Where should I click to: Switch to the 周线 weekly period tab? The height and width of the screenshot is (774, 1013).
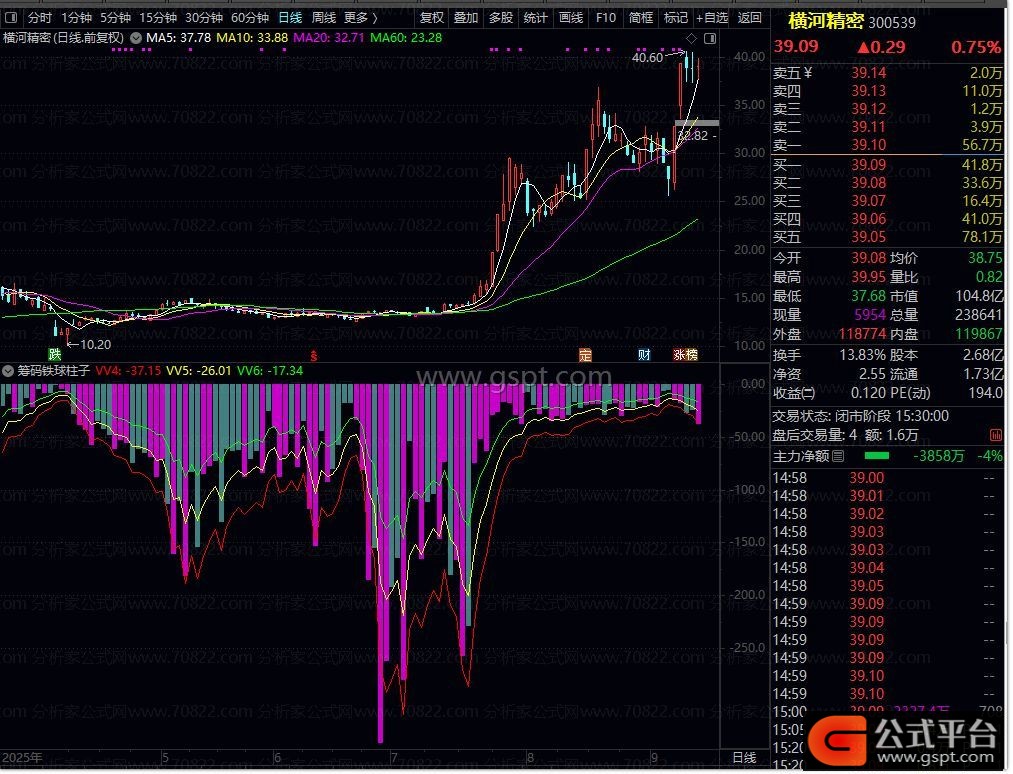click(323, 18)
